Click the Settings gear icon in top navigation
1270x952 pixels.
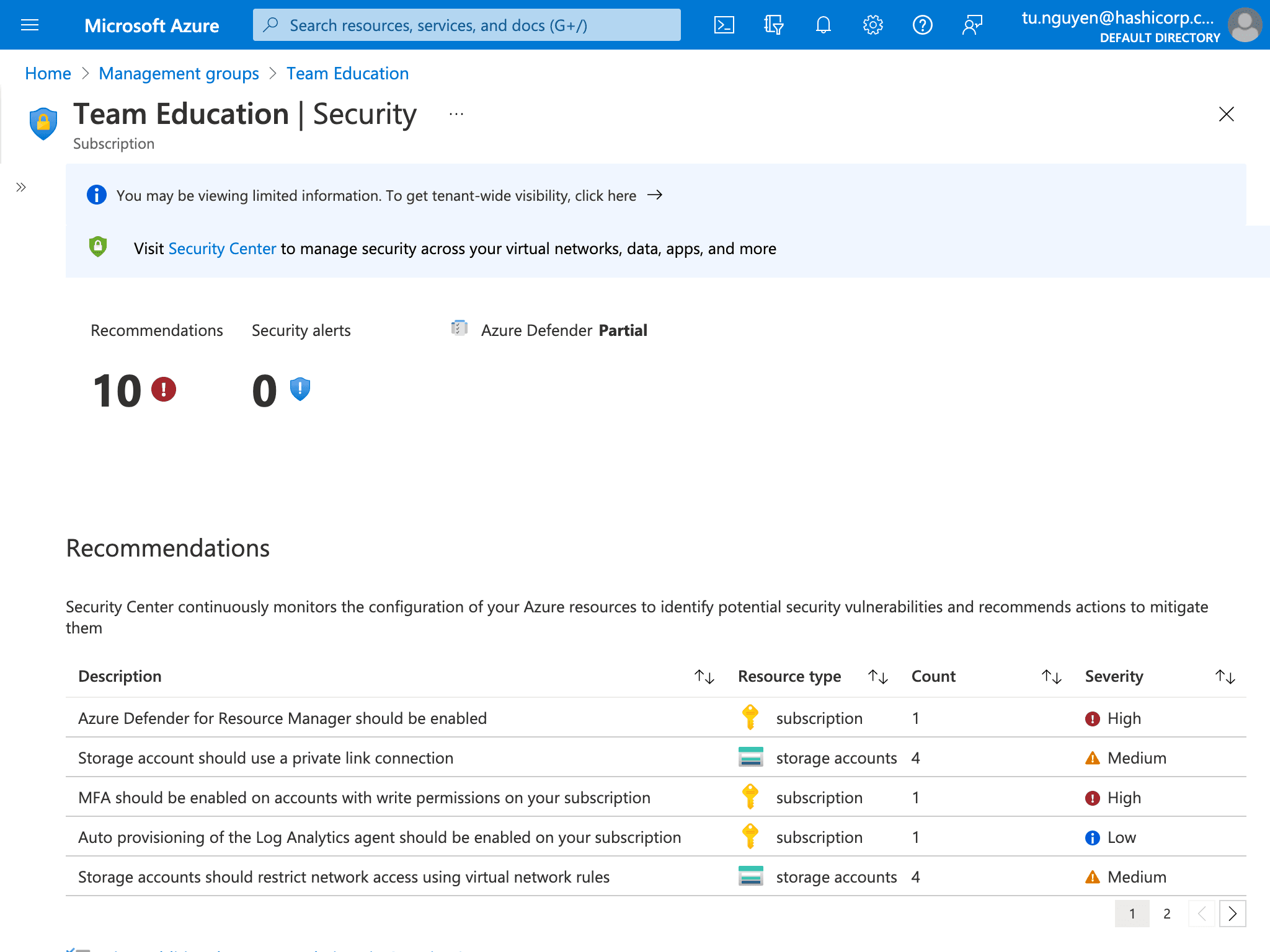pyautogui.click(x=871, y=24)
